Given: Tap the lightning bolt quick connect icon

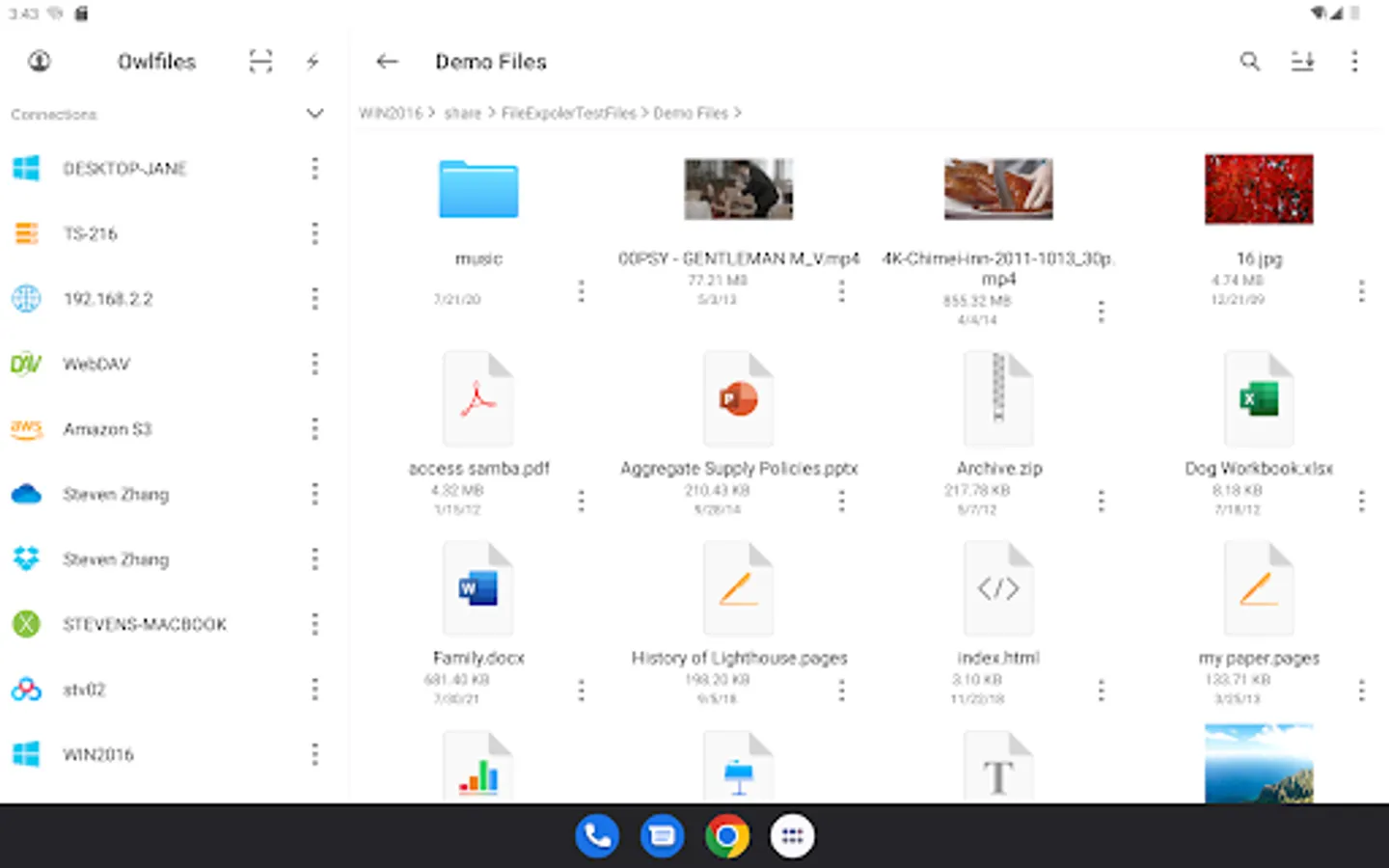Looking at the screenshot, I should coord(313,62).
